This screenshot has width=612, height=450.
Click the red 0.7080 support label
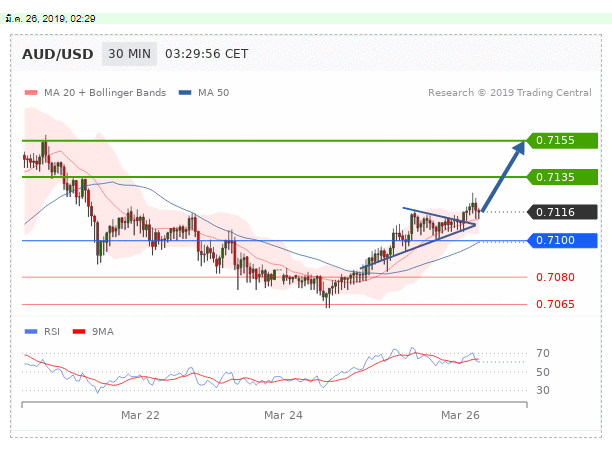(x=555, y=277)
